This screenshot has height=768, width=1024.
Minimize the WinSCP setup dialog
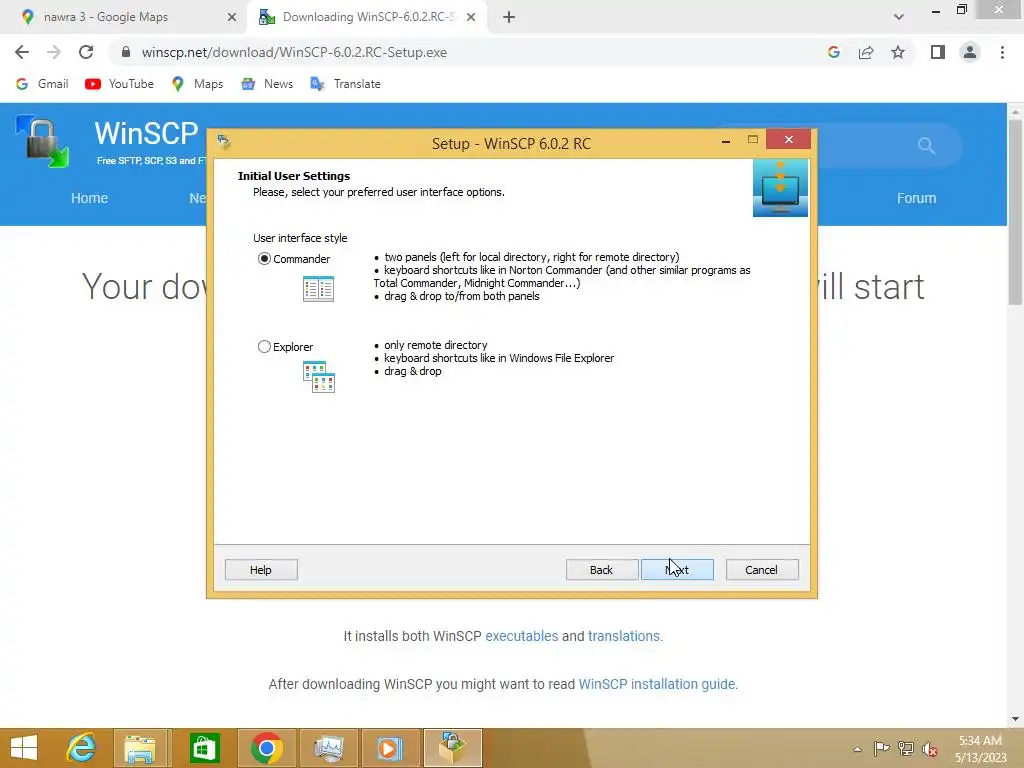click(x=726, y=140)
